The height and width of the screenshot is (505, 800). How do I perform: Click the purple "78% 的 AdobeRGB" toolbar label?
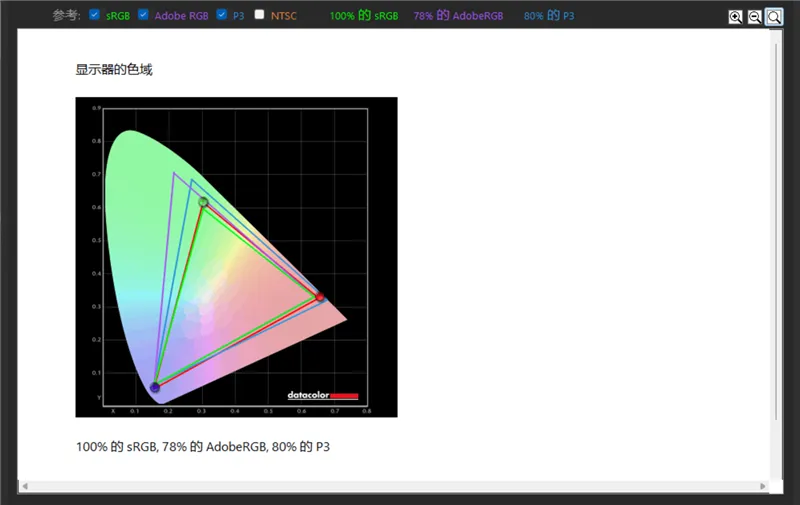point(459,16)
